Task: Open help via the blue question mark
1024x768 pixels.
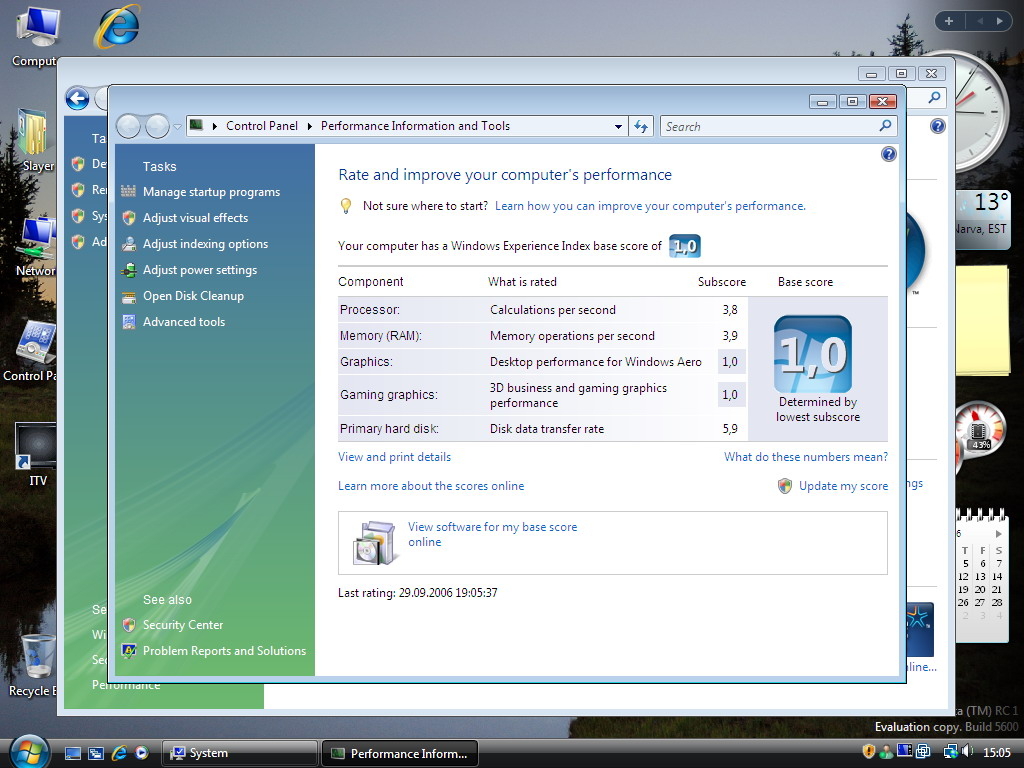Action: point(888,154)
